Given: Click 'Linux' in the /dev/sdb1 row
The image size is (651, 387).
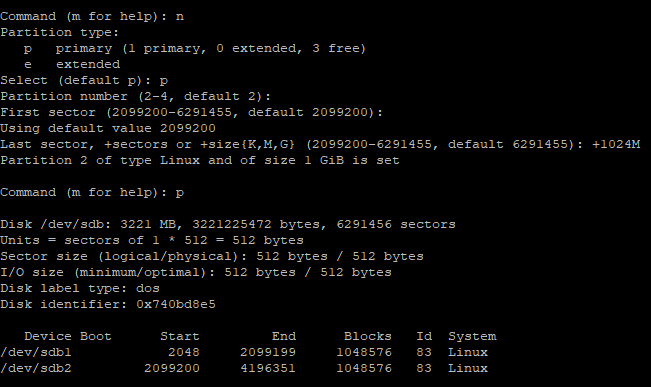Looking at the screenshot, I should [x=468, y=353].
